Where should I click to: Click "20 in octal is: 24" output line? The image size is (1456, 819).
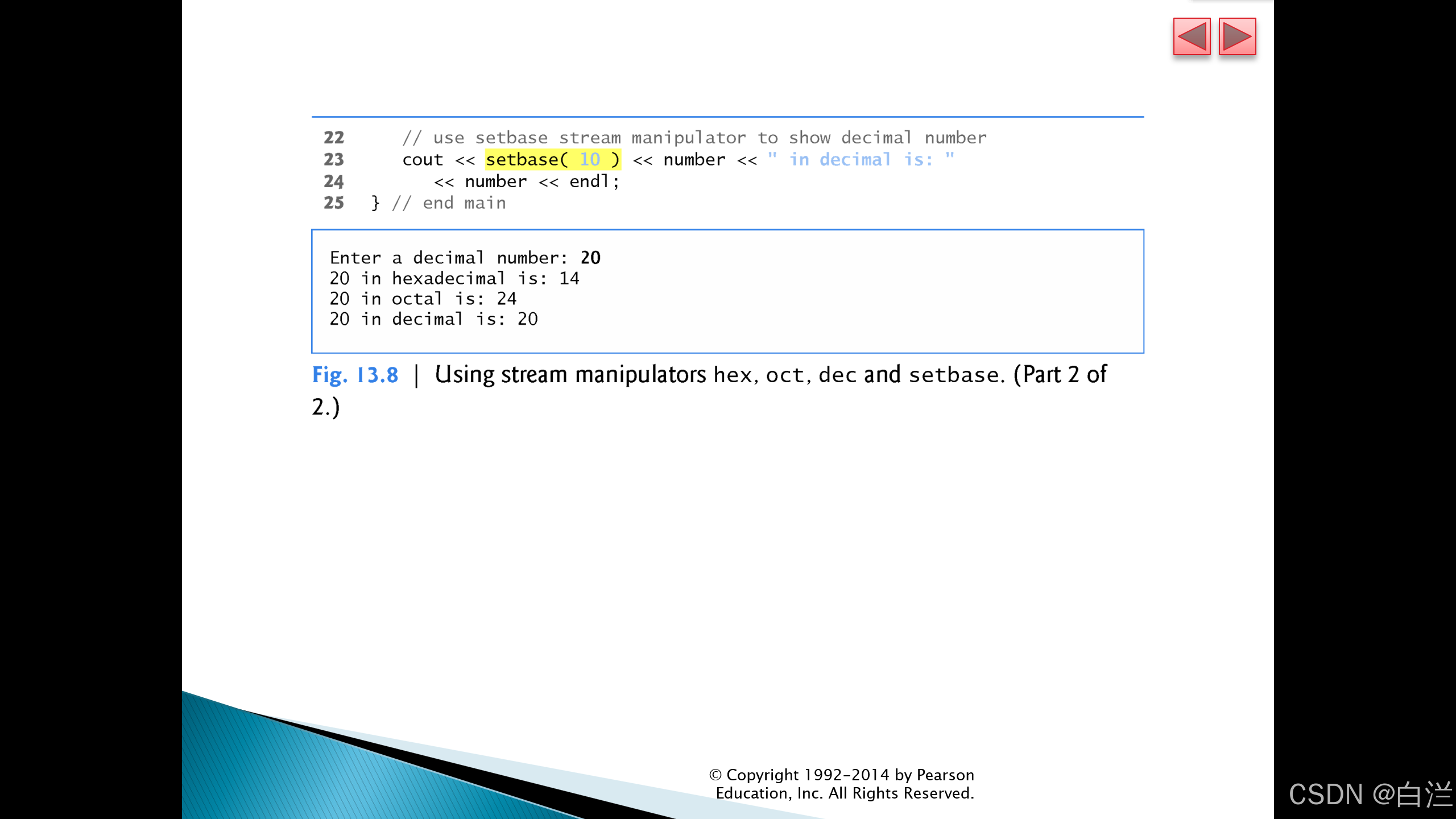pos(423,299)
